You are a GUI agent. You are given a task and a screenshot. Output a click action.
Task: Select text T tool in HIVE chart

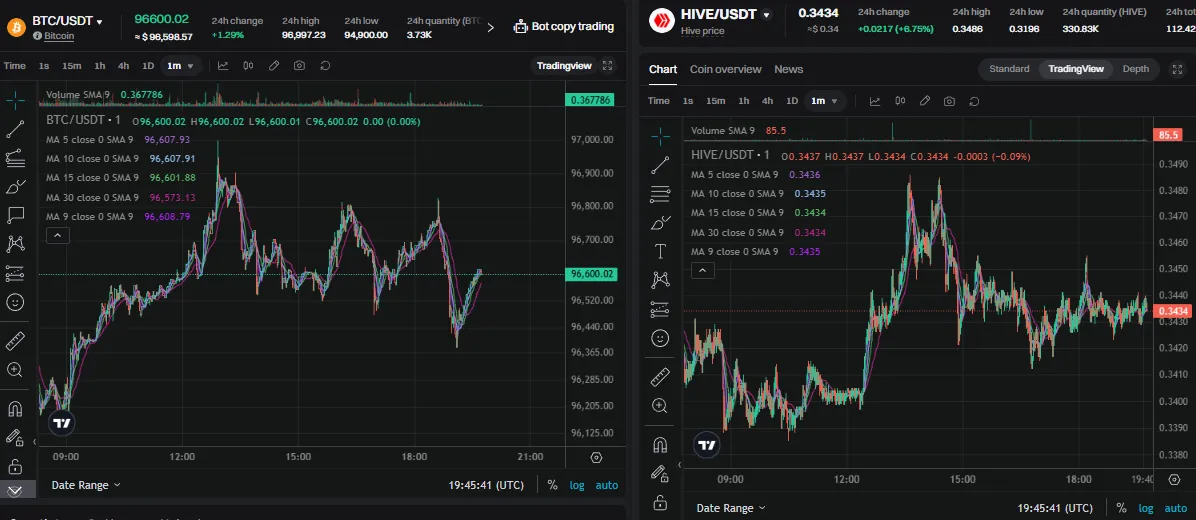click(x=661, y=251)
